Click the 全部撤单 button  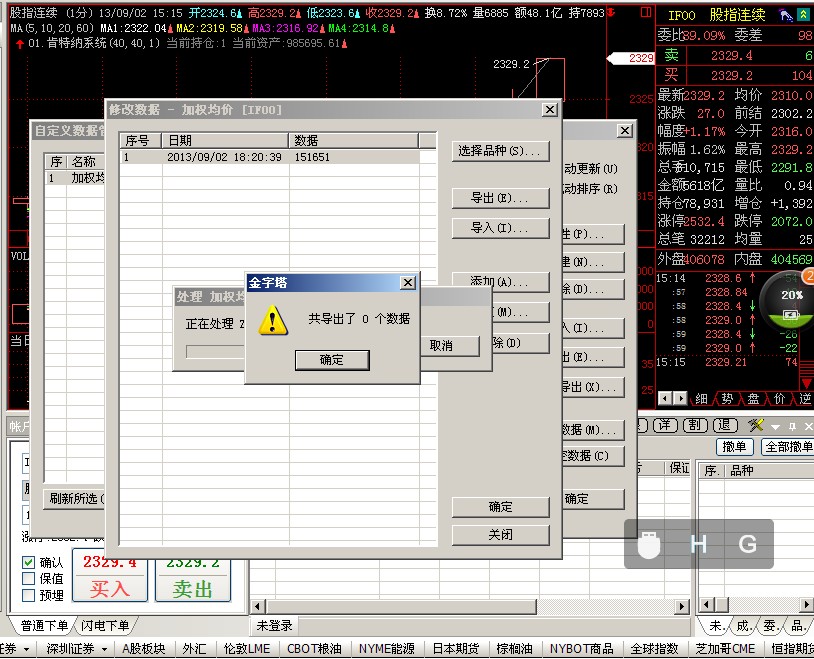click(x=788, y=447)
